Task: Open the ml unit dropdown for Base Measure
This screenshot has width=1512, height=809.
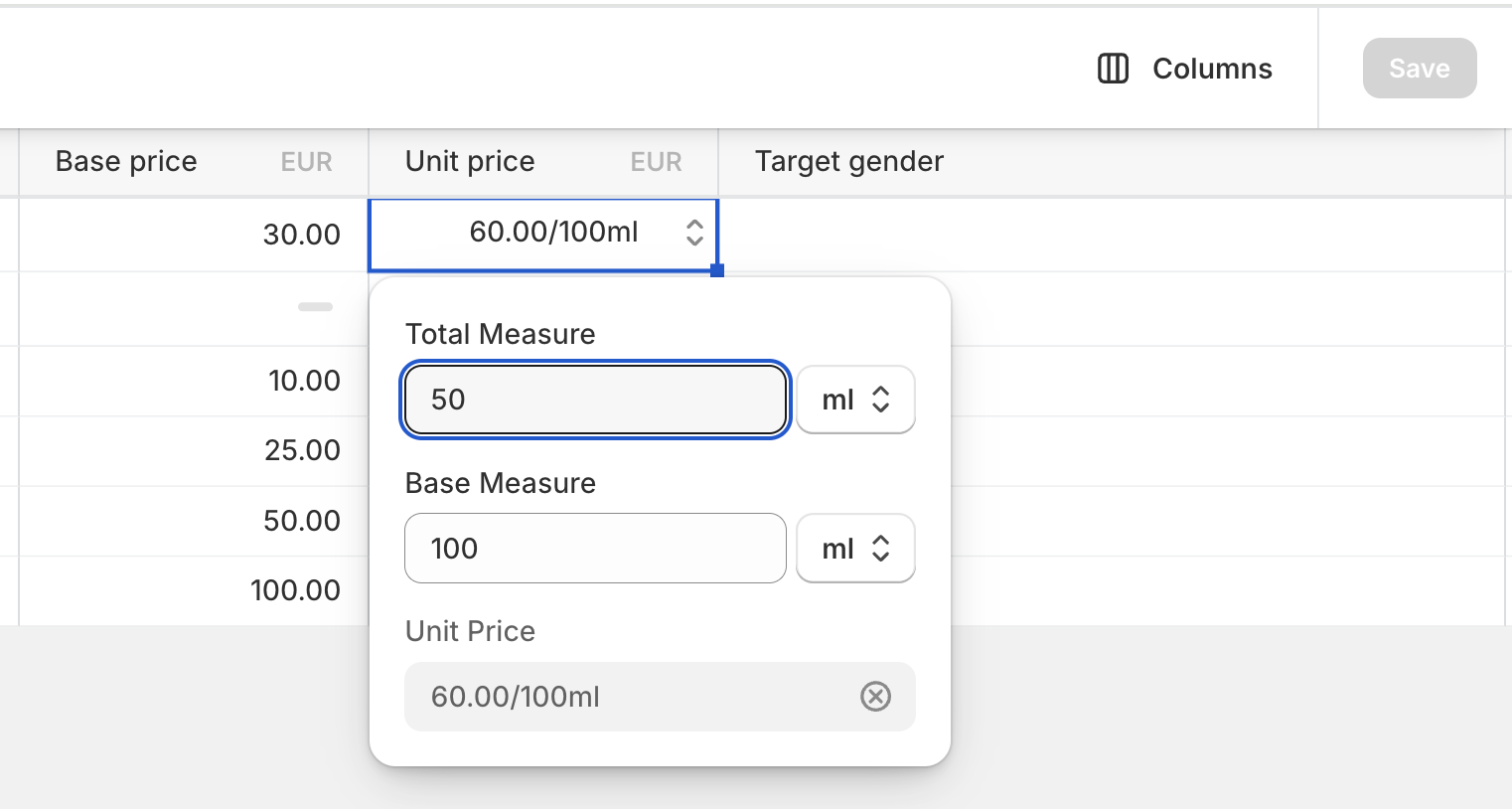Action: click(x=855, y=548)
